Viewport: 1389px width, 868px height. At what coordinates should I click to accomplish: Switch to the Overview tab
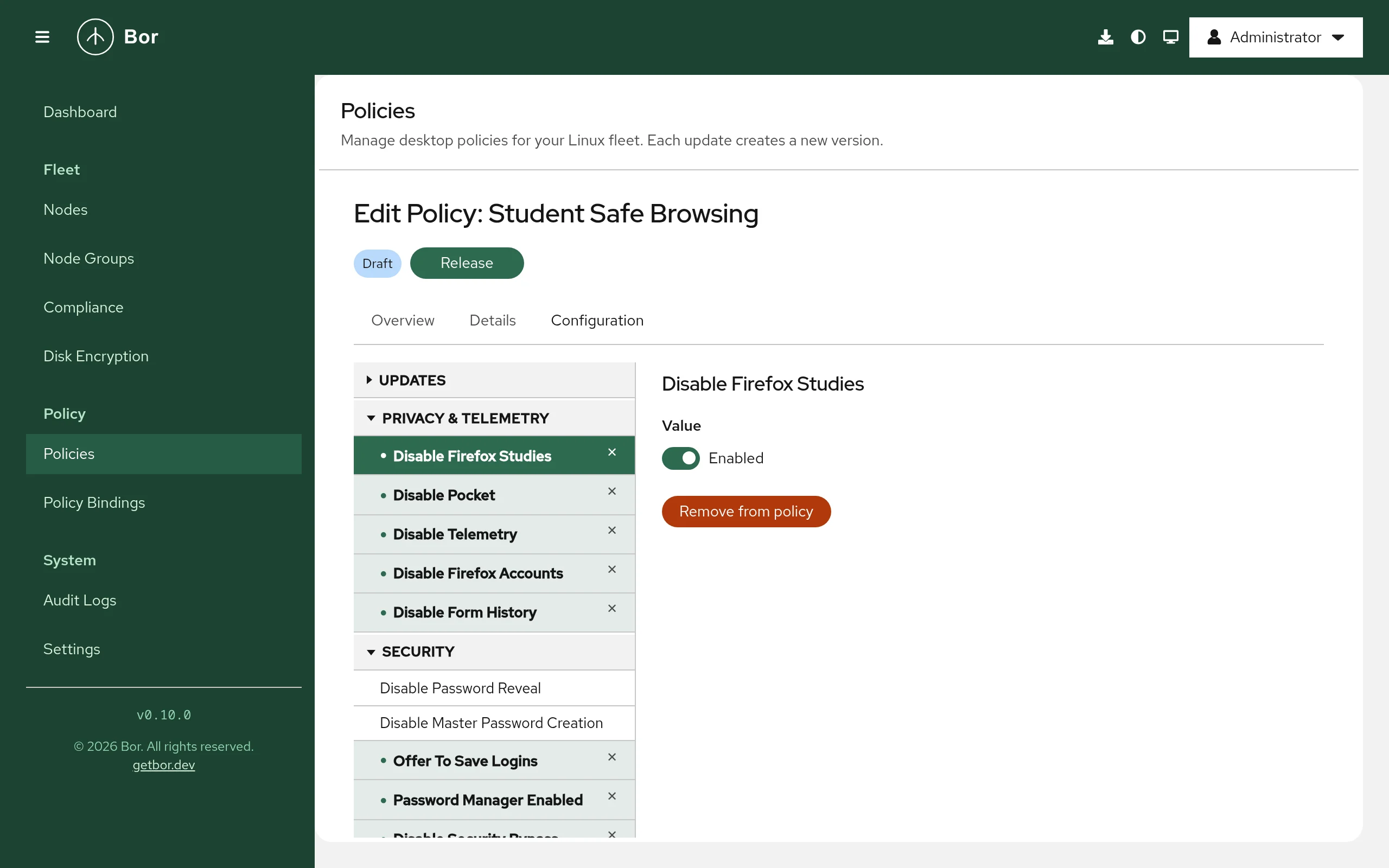403,320
